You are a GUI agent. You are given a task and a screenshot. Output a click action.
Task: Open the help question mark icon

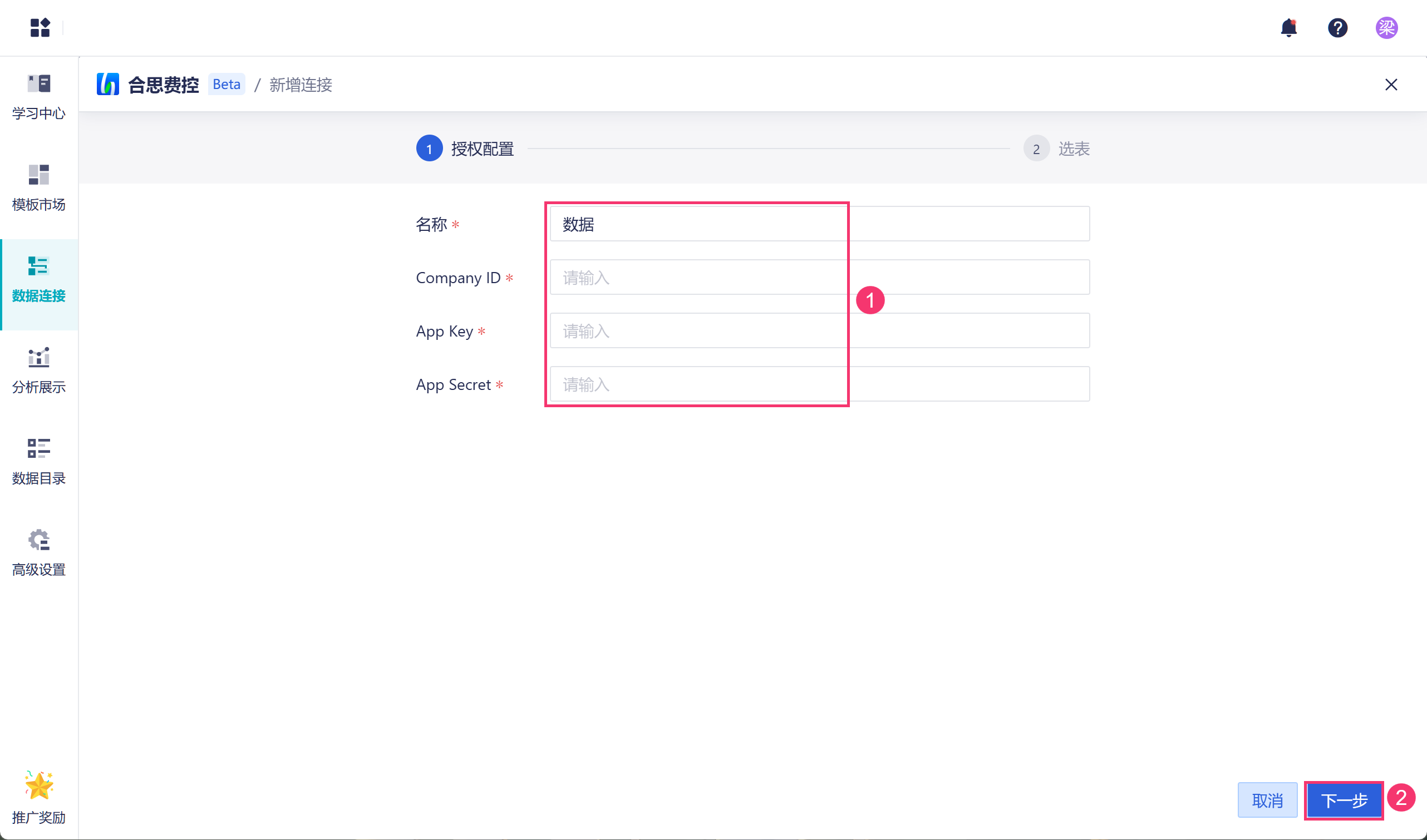pyautogui.click(x=1337, y=27)
